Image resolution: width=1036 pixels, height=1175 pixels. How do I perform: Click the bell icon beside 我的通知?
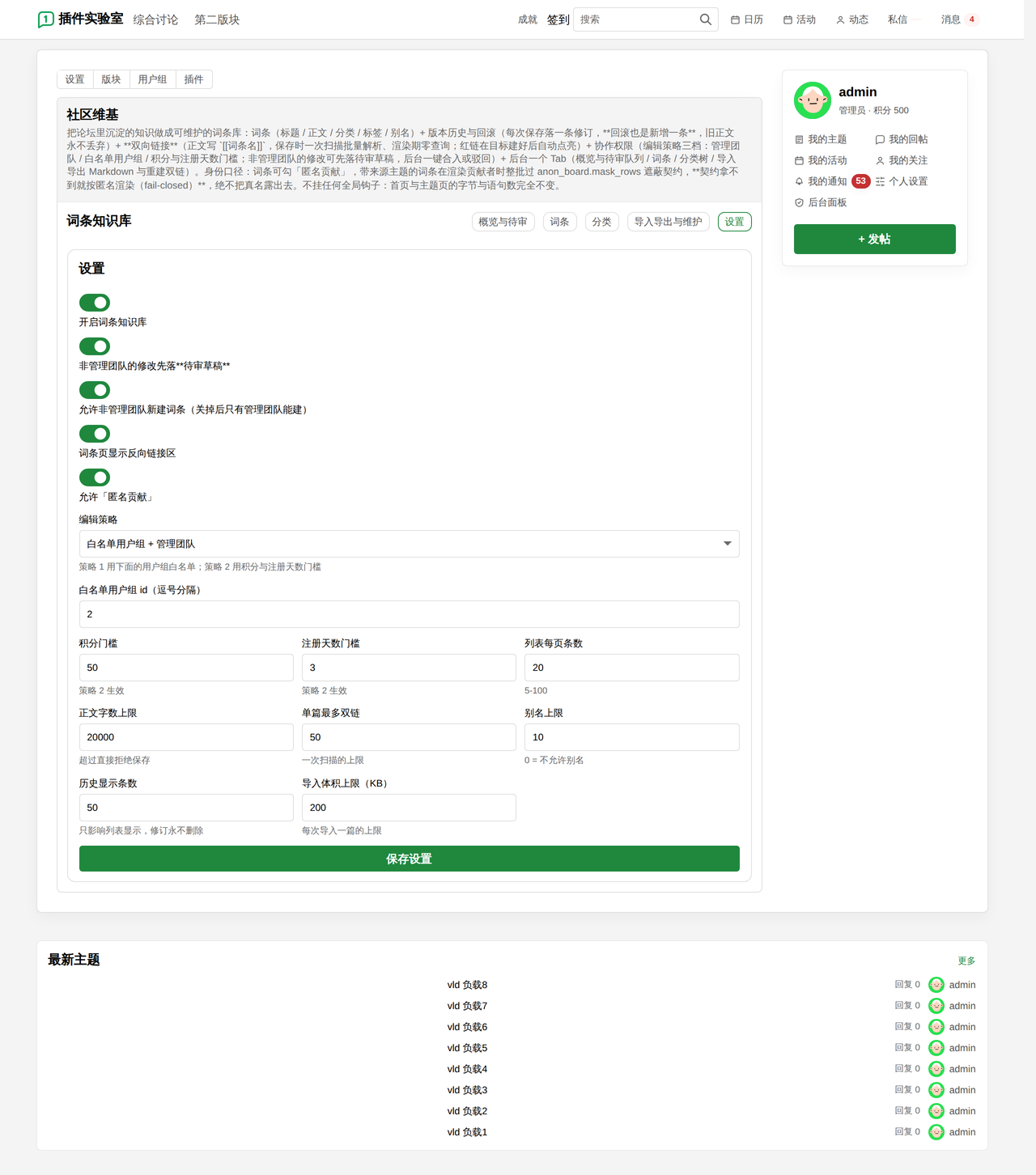pos(799,181)
